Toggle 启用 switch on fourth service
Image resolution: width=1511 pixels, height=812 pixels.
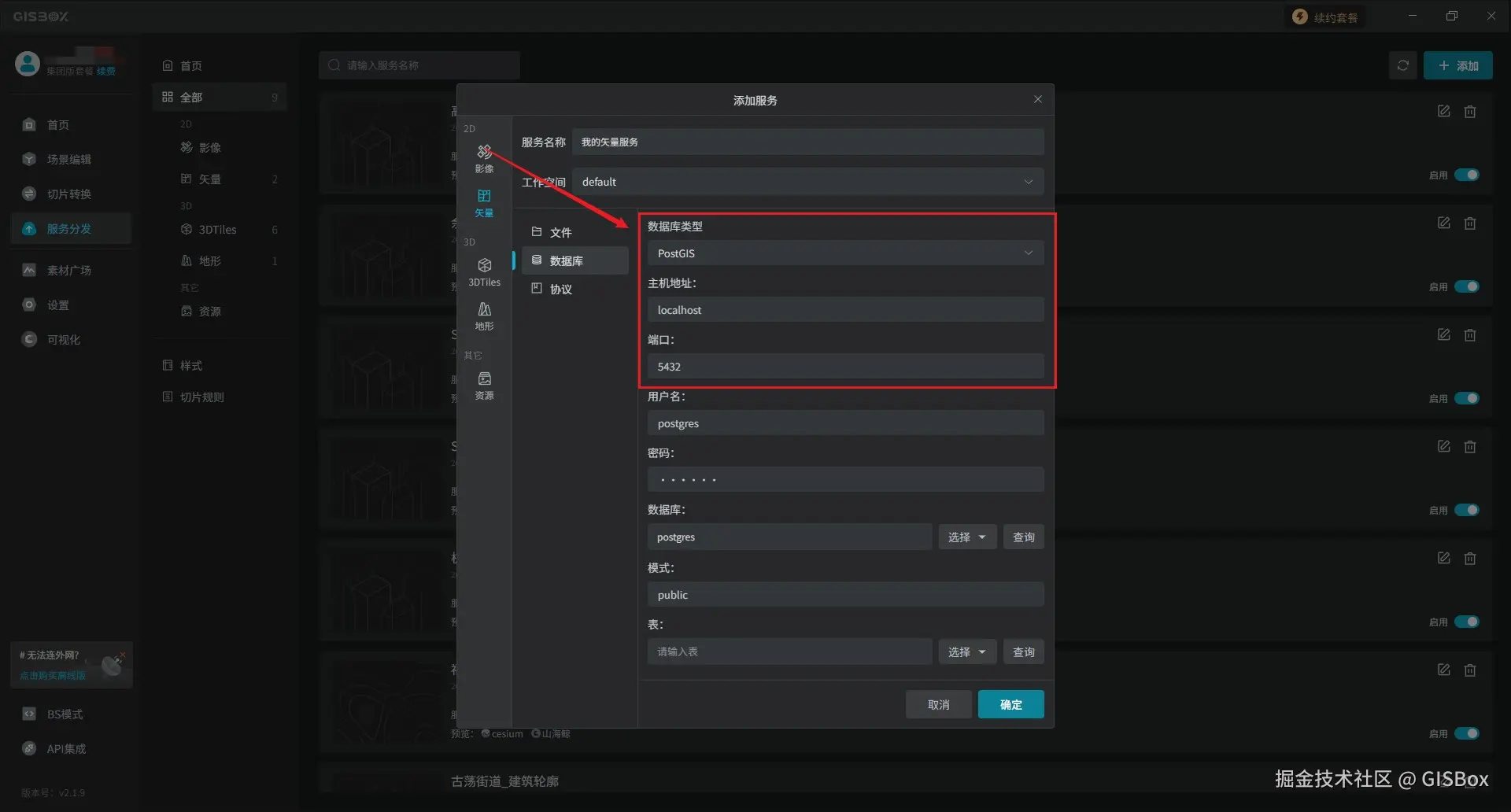1466,510
